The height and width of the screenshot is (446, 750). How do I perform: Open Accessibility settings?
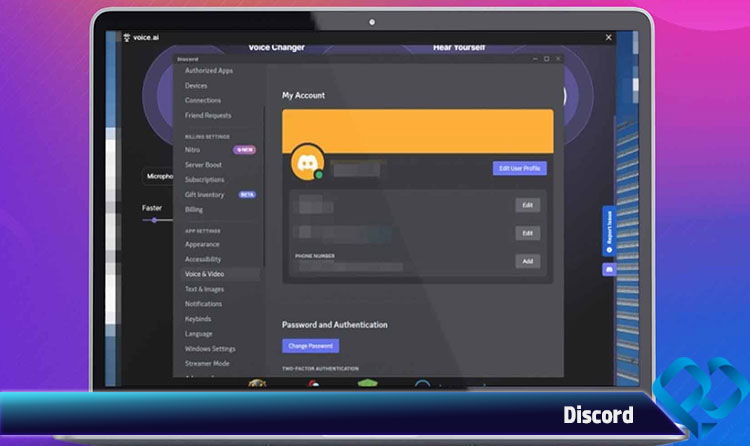[x=203, y=259]
